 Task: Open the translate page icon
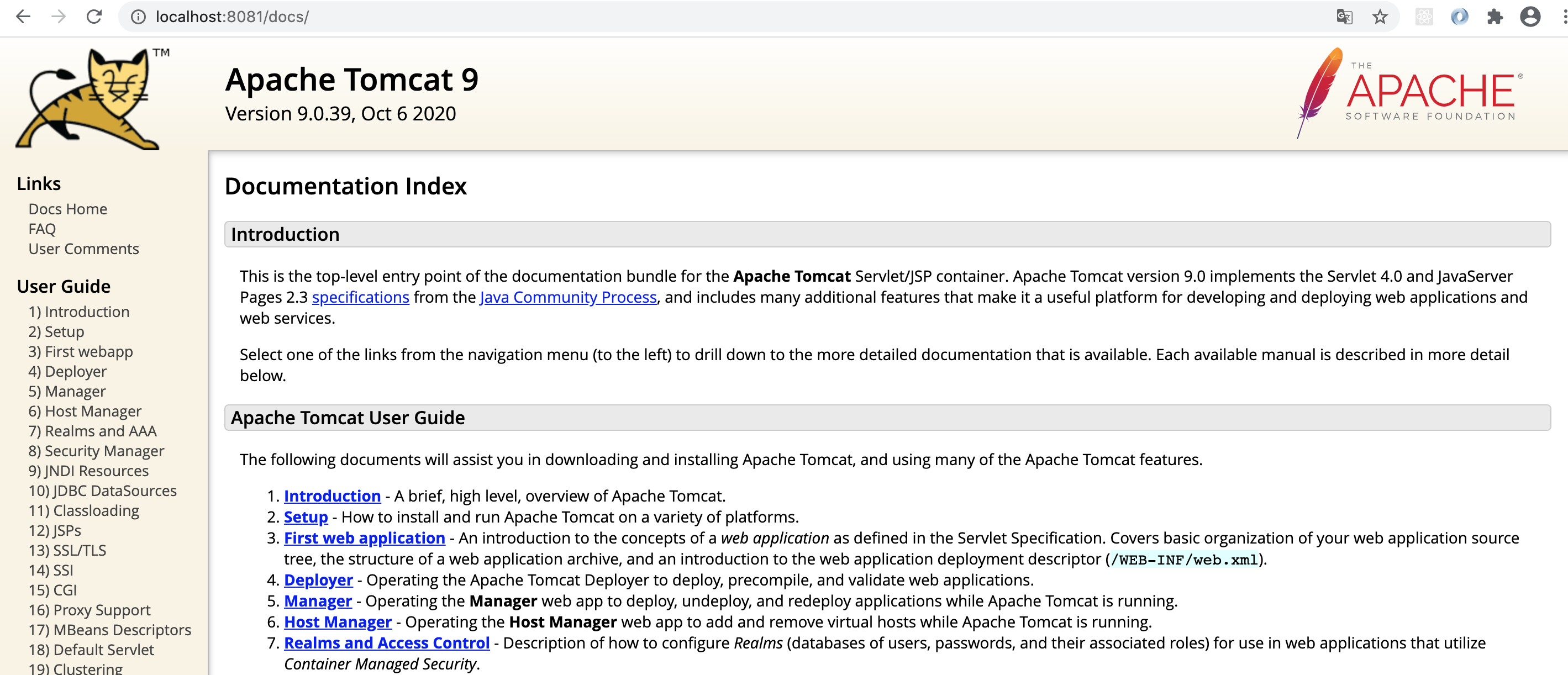1344,17
